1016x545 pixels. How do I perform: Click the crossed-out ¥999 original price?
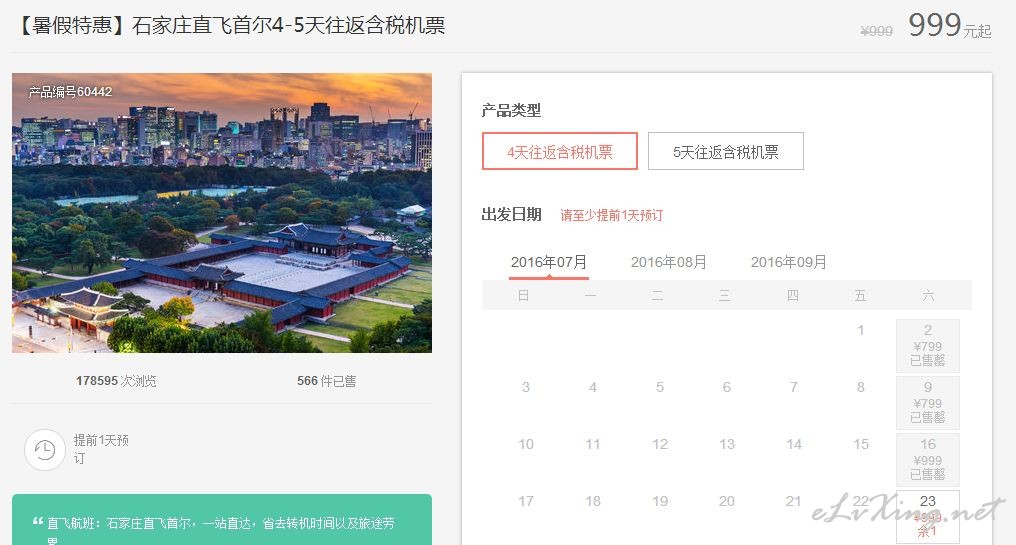tap(876, 31)
